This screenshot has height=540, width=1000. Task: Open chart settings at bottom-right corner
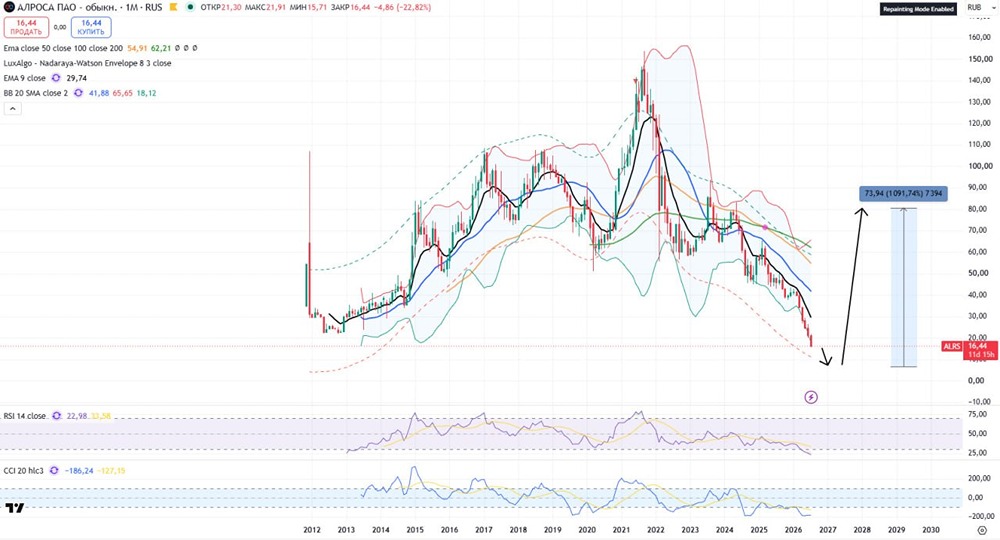982,530
